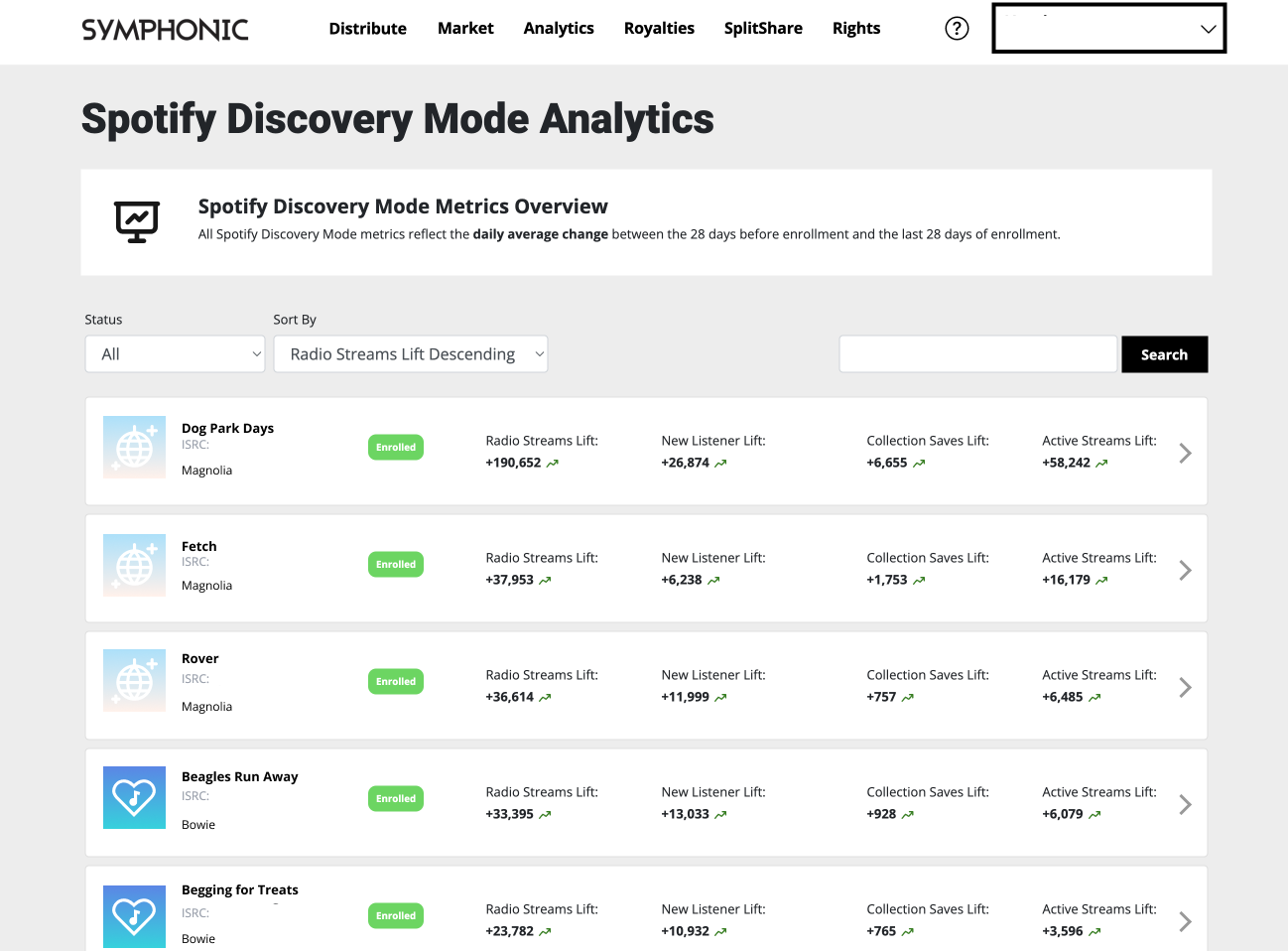
Task: Open the Analytics menu
Action: pyautogui.click(x=559, y=29)
